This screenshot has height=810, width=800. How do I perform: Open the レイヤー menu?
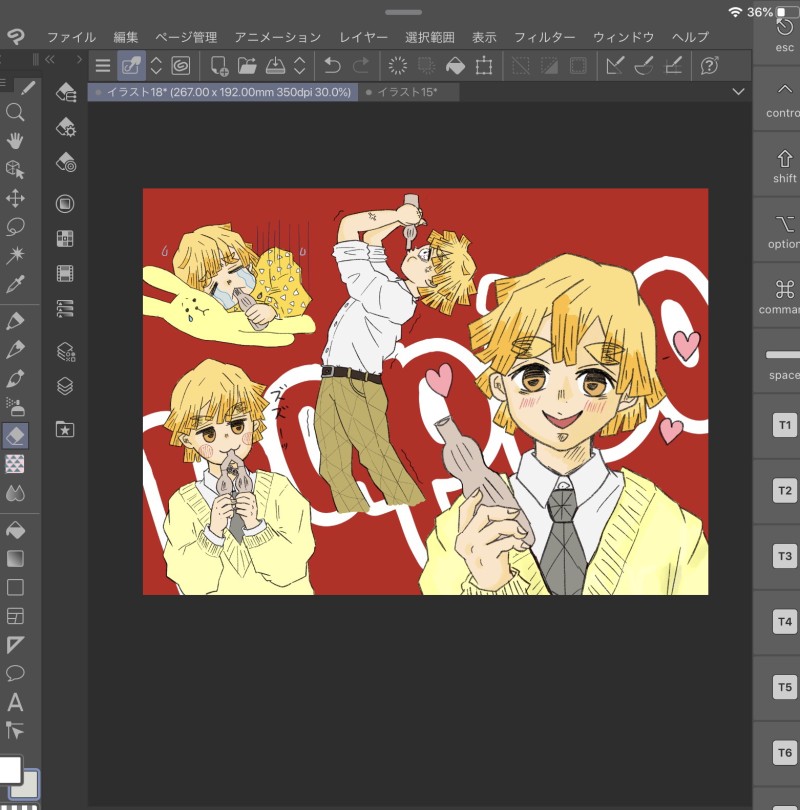pyautogui.click(x=364, y=37)
